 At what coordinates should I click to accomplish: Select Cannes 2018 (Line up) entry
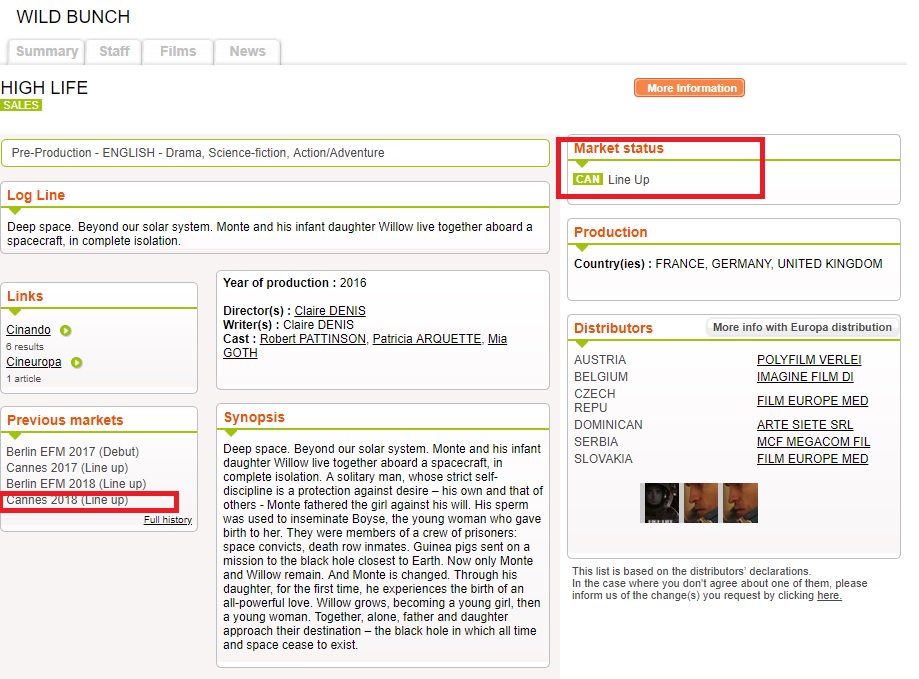(x=67, y=500)
